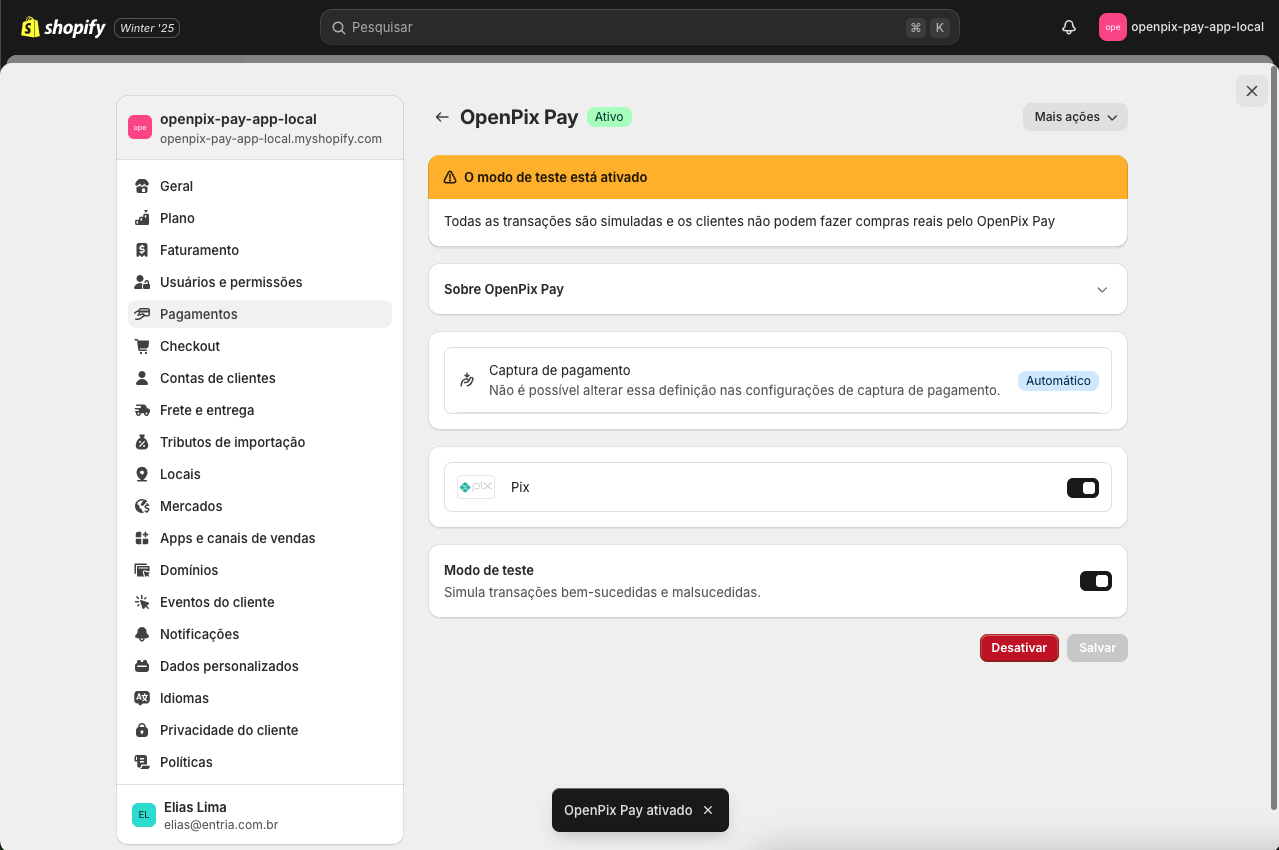Expand the Sobre OpenPix Pay section

[1101, 289]
